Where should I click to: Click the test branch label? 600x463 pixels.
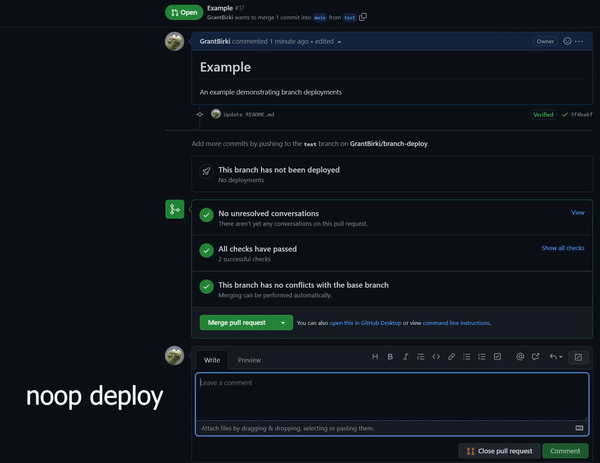point(349,18)
